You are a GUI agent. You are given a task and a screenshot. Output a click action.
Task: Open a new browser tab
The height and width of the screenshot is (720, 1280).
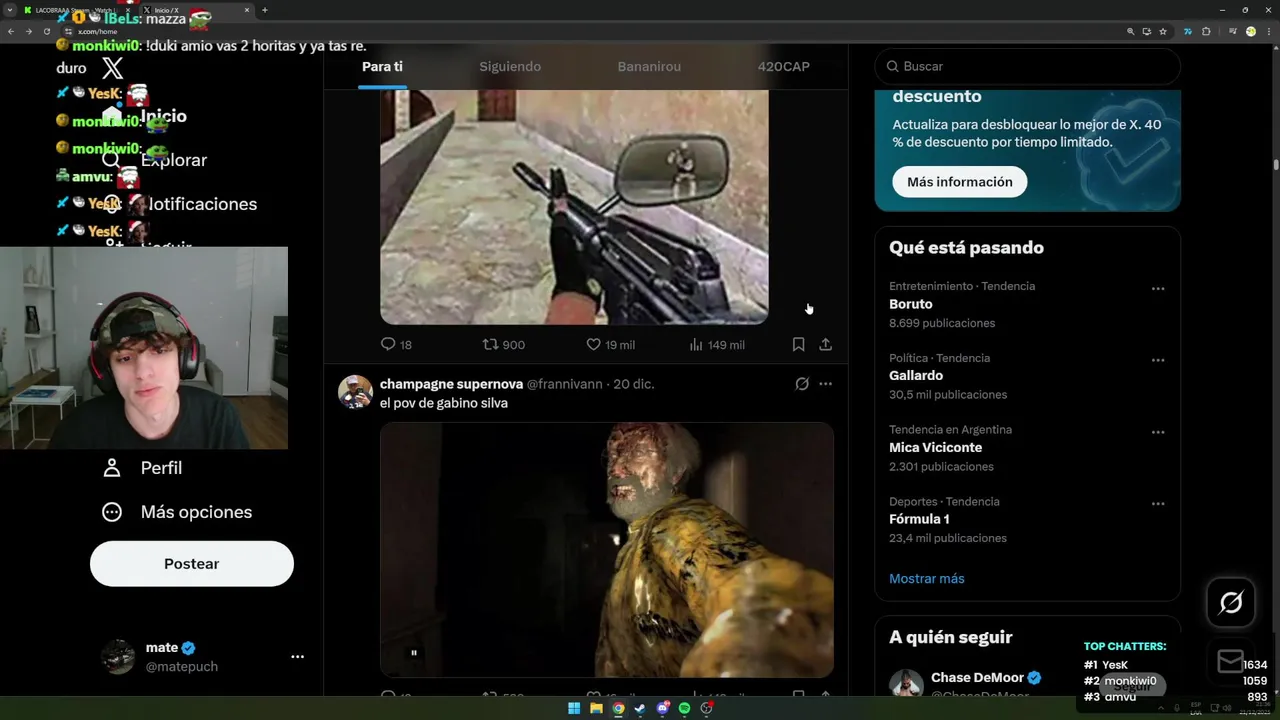pyautogui.click(x=264, y=10)
